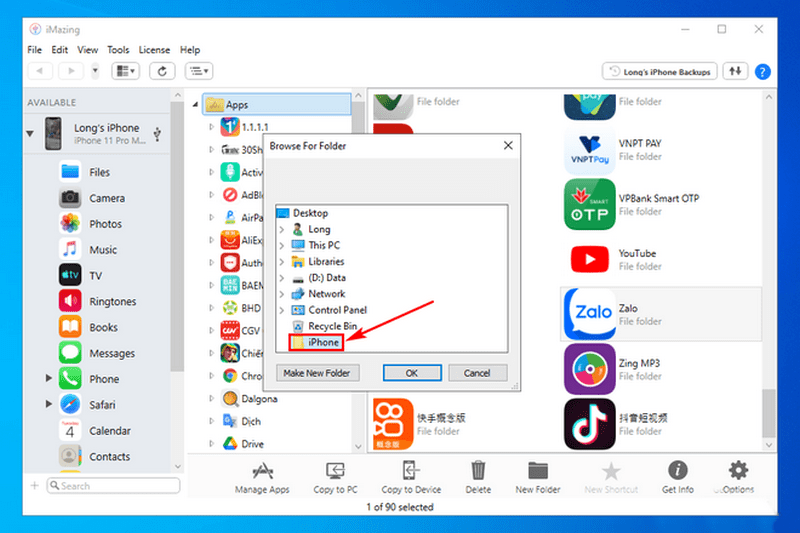800x533 pixels.
Task: Click the Copy to PC icon
Action: point(335,471)
